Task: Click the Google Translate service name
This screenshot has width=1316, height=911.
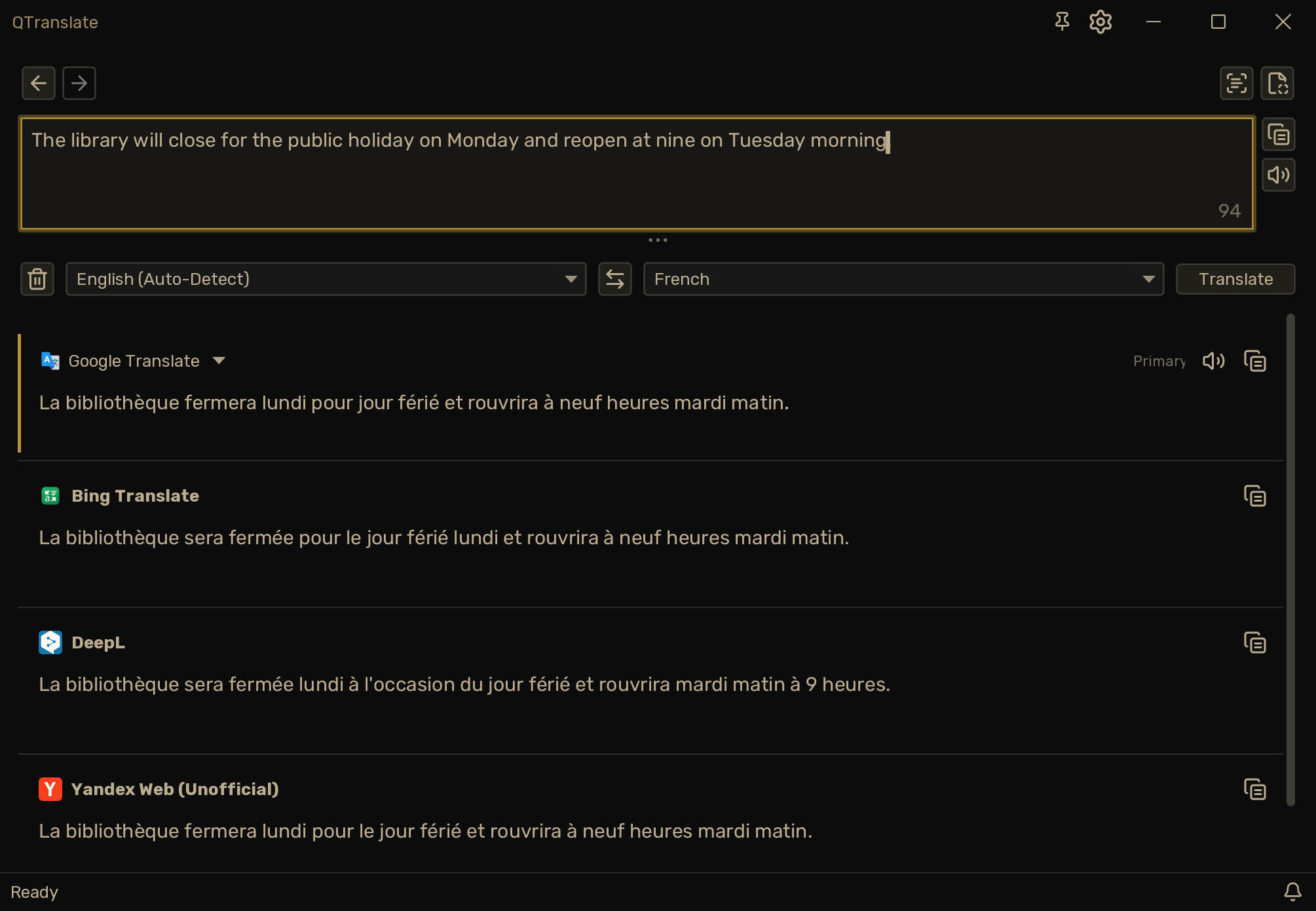Action: (x=134, y=361)
